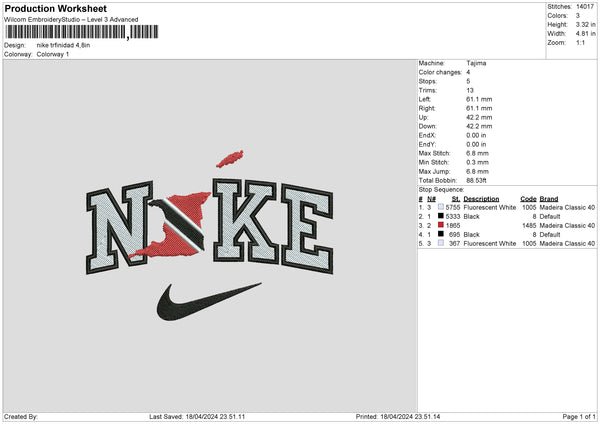Click 'Default' brand in stop row 4

[x=550, y=235]
